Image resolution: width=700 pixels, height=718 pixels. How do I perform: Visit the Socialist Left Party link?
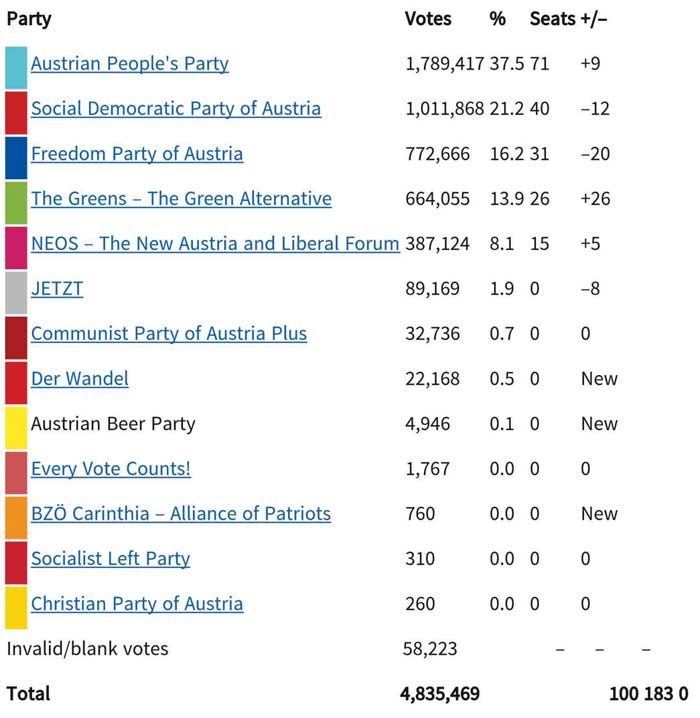[x=111, y=559]
